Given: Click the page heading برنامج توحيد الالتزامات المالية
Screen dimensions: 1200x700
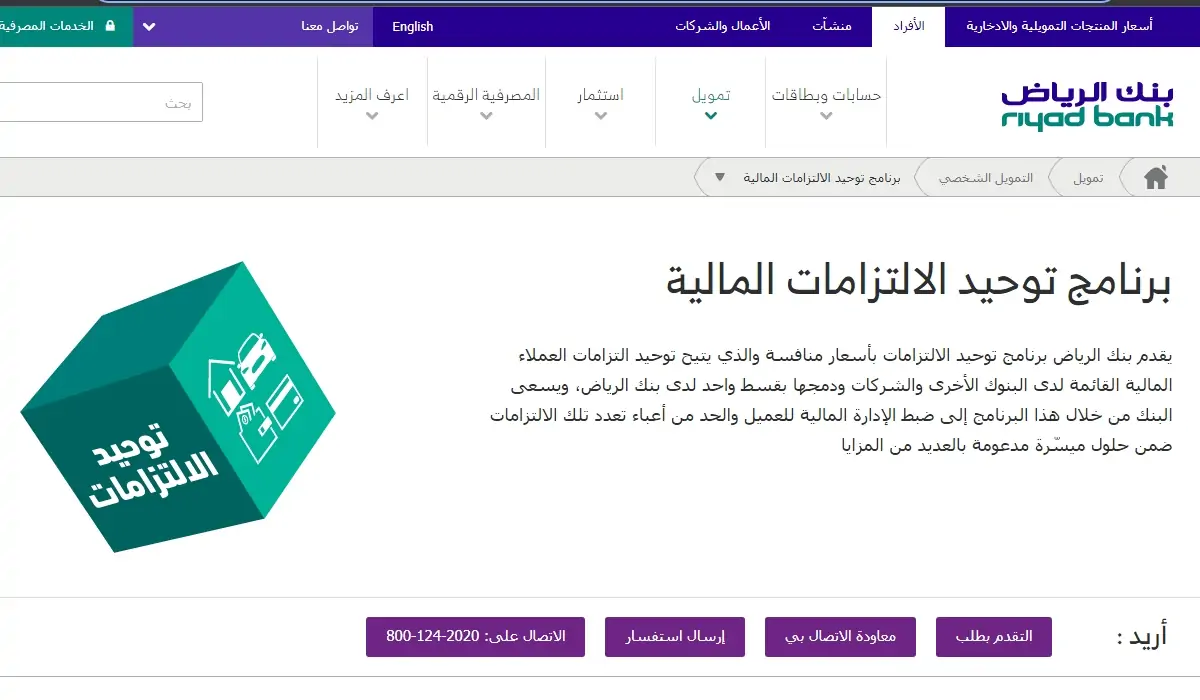Looking at the screenshot, I should pyautogui.click(x=918, y=283).
